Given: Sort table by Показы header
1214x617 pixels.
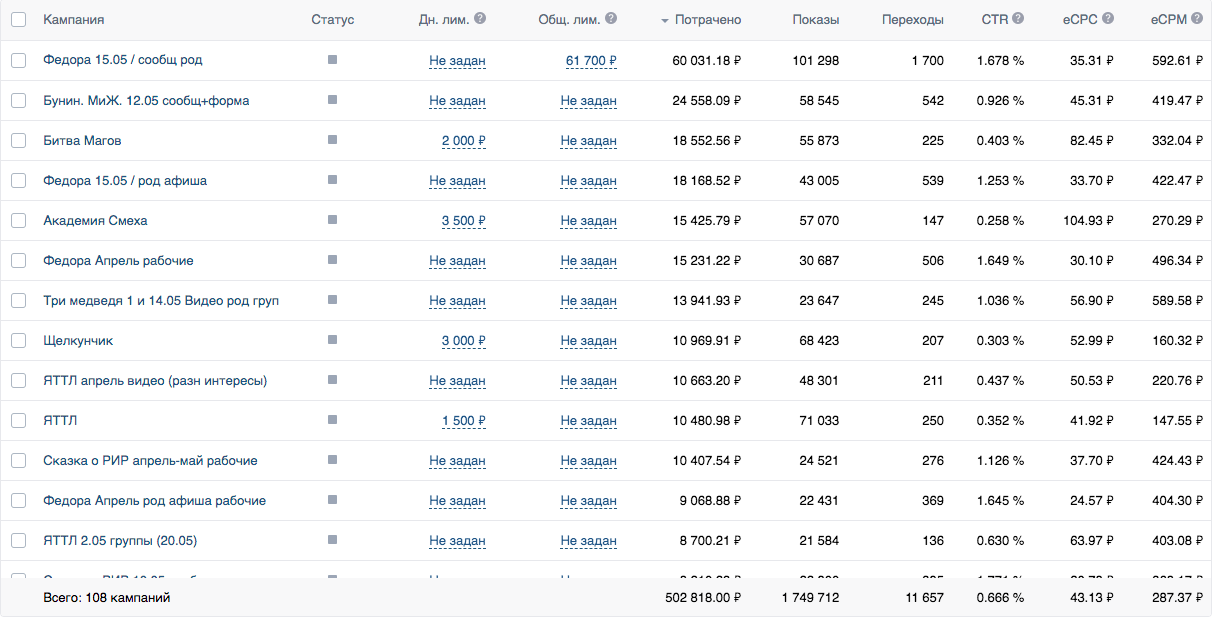Looking at the screenshot, I should pos(816,20).
